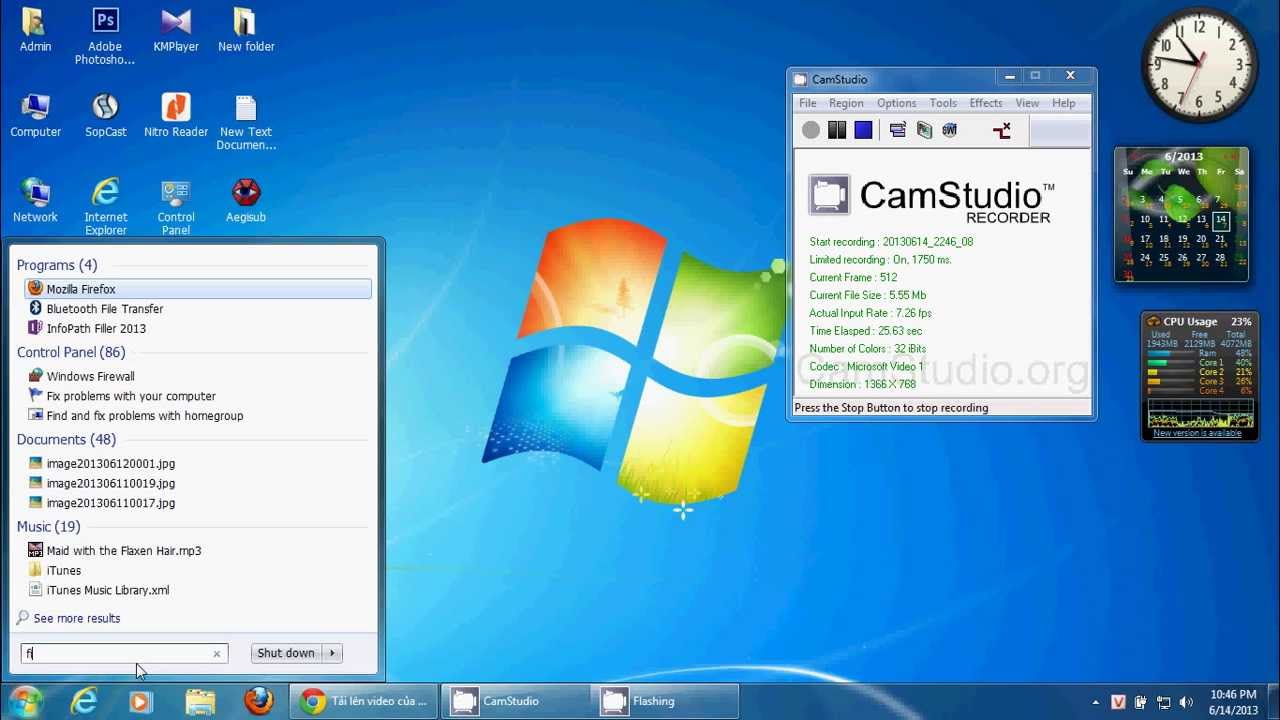1280x720 pixels.
Task: Open Aegisub from the desktop
Action: [x=246, y=195]
